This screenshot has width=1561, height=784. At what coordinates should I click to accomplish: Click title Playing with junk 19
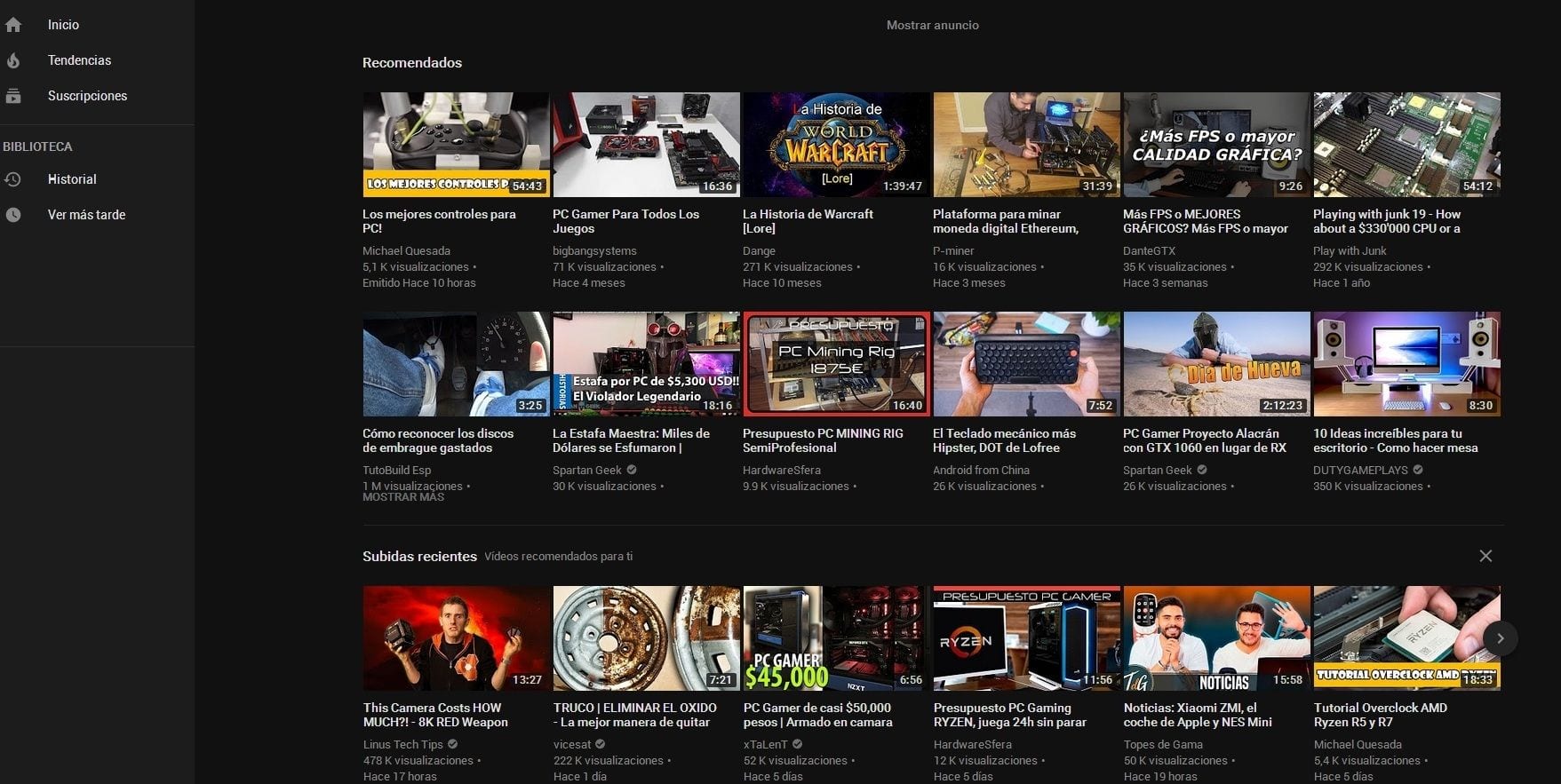pos(1387,221)
